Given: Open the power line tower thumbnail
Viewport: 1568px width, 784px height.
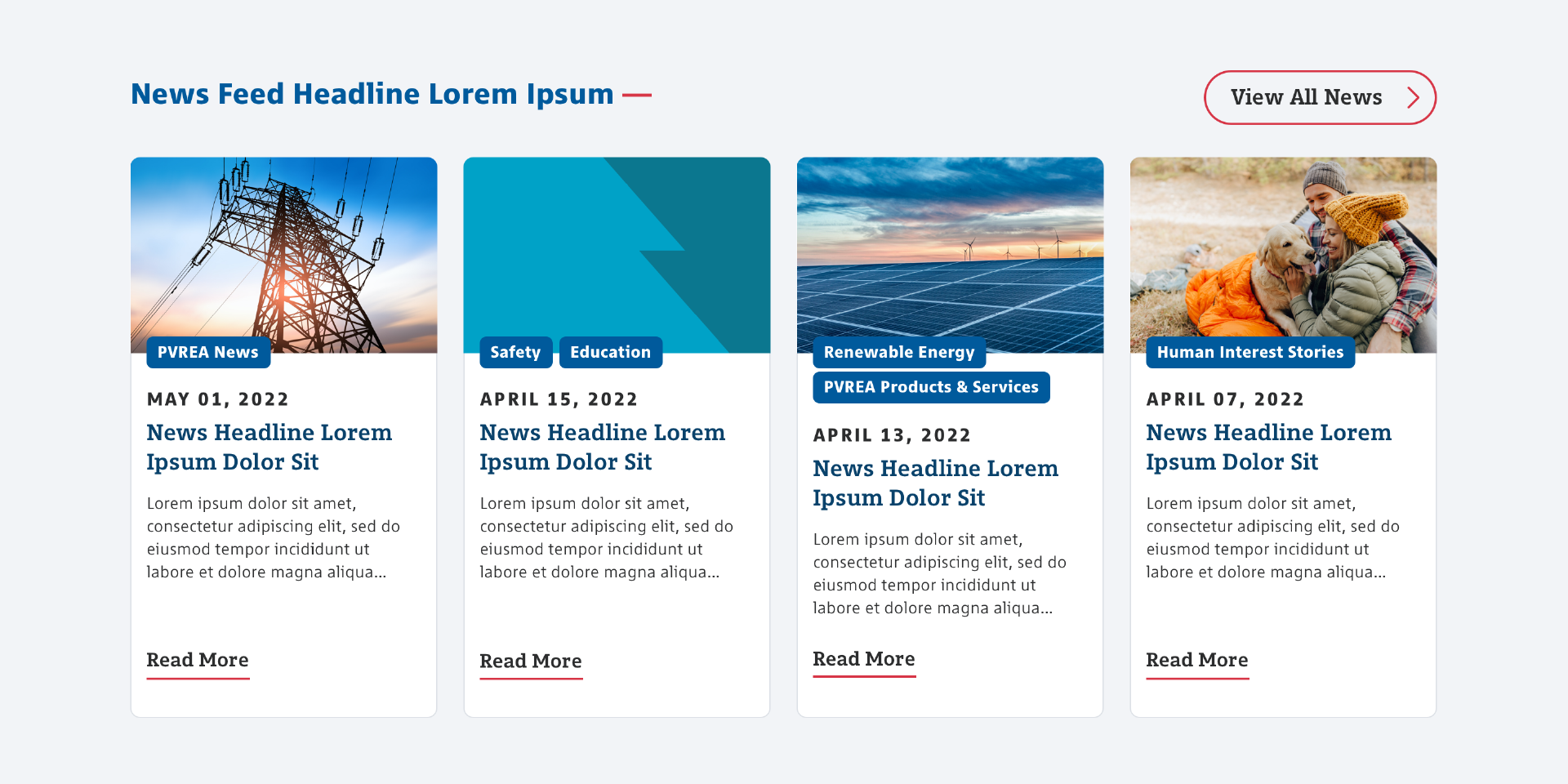Looking at the screenshot, I should point(283,255).
